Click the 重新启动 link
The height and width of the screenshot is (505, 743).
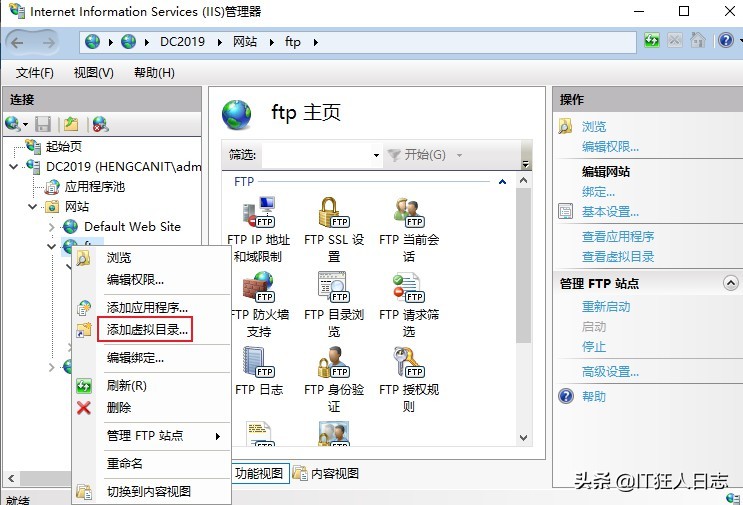[606, 307]
